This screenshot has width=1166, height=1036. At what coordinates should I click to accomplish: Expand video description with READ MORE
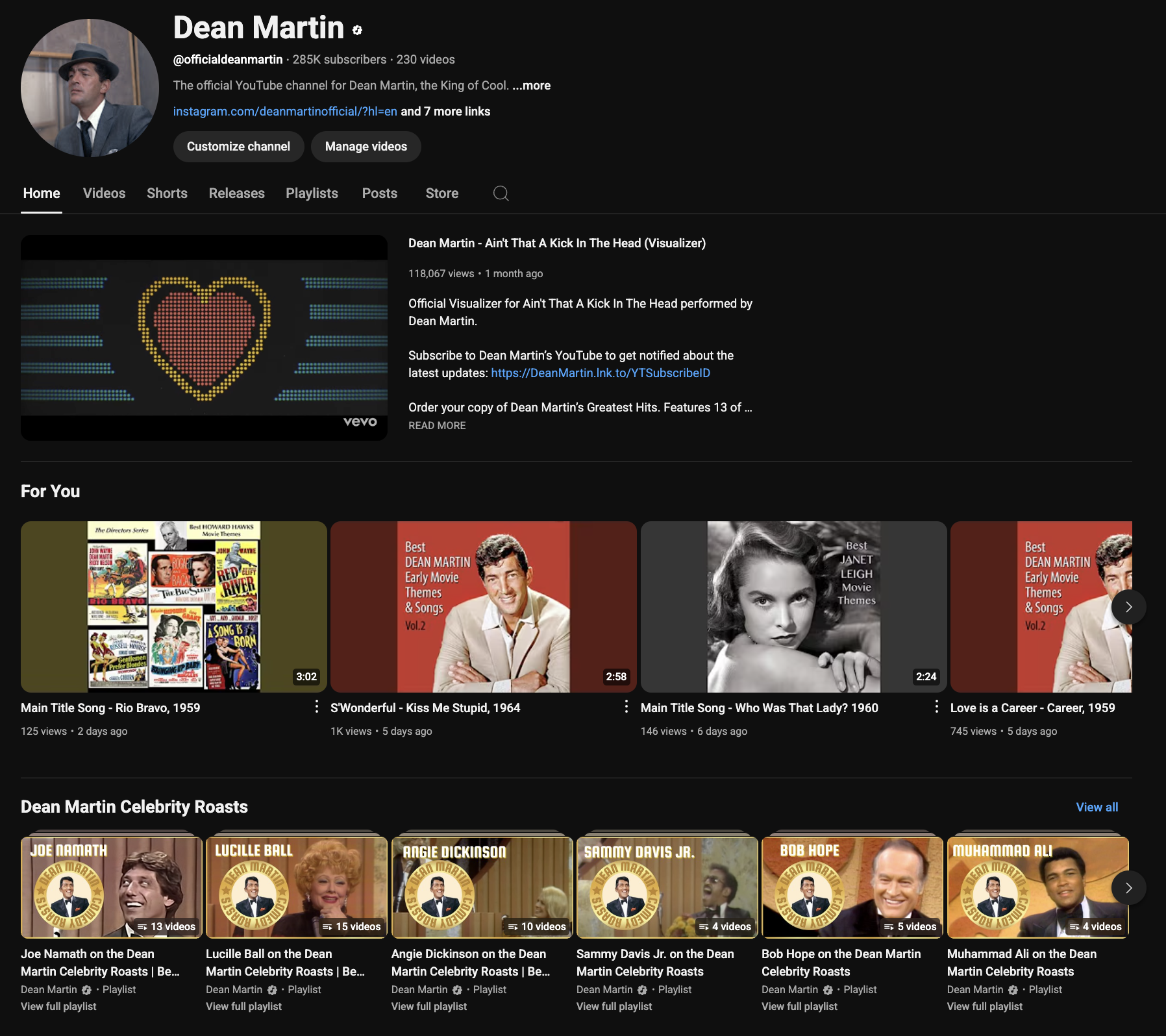click(x=437, y=425)
